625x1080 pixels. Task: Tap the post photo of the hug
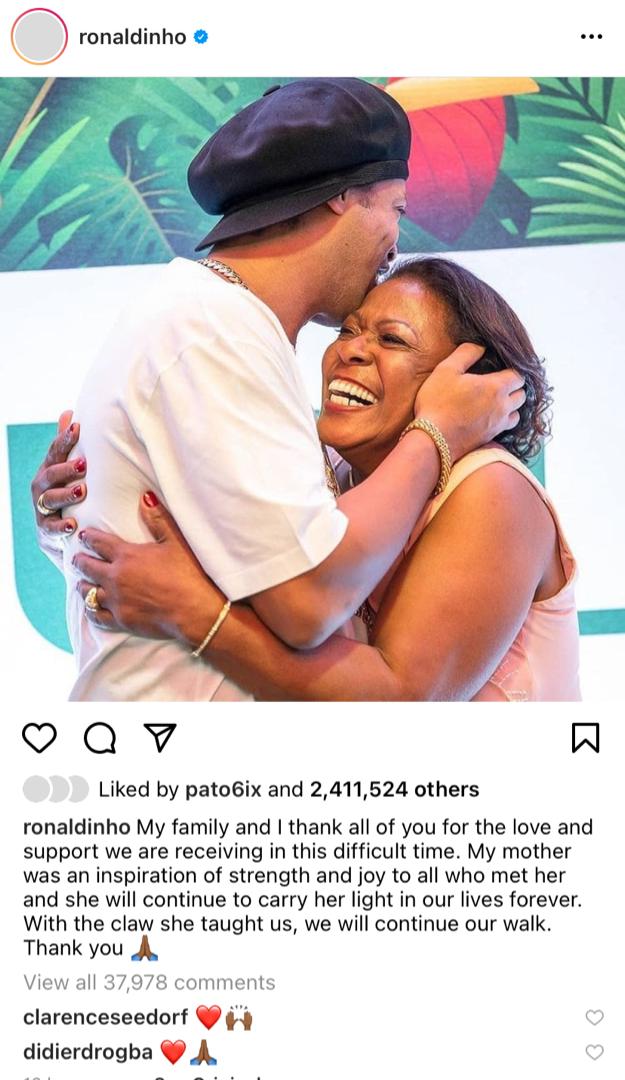[x=312, y=389]
